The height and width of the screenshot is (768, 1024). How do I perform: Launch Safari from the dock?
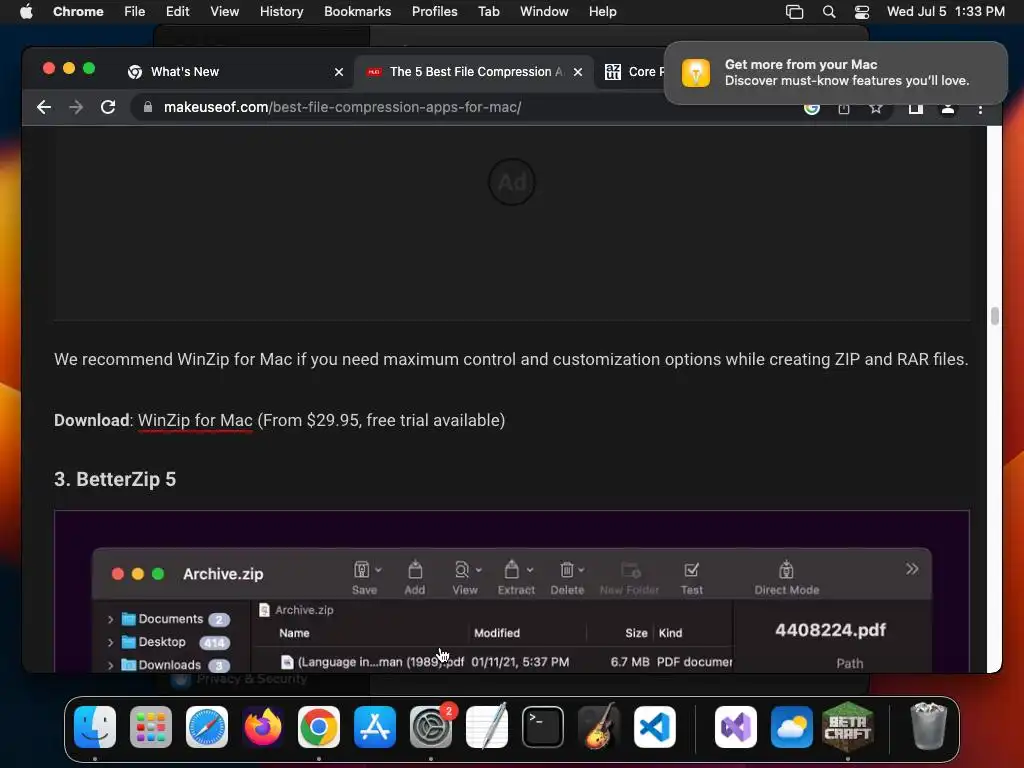207,727
